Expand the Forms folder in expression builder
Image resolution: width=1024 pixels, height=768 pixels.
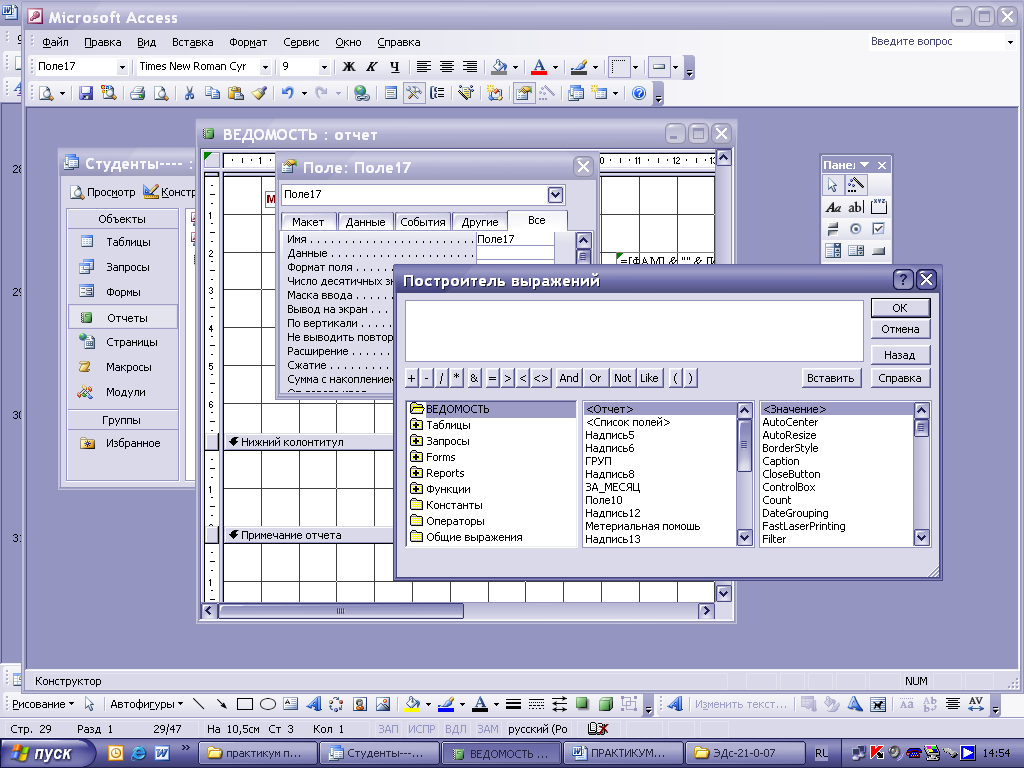point(416,457)
